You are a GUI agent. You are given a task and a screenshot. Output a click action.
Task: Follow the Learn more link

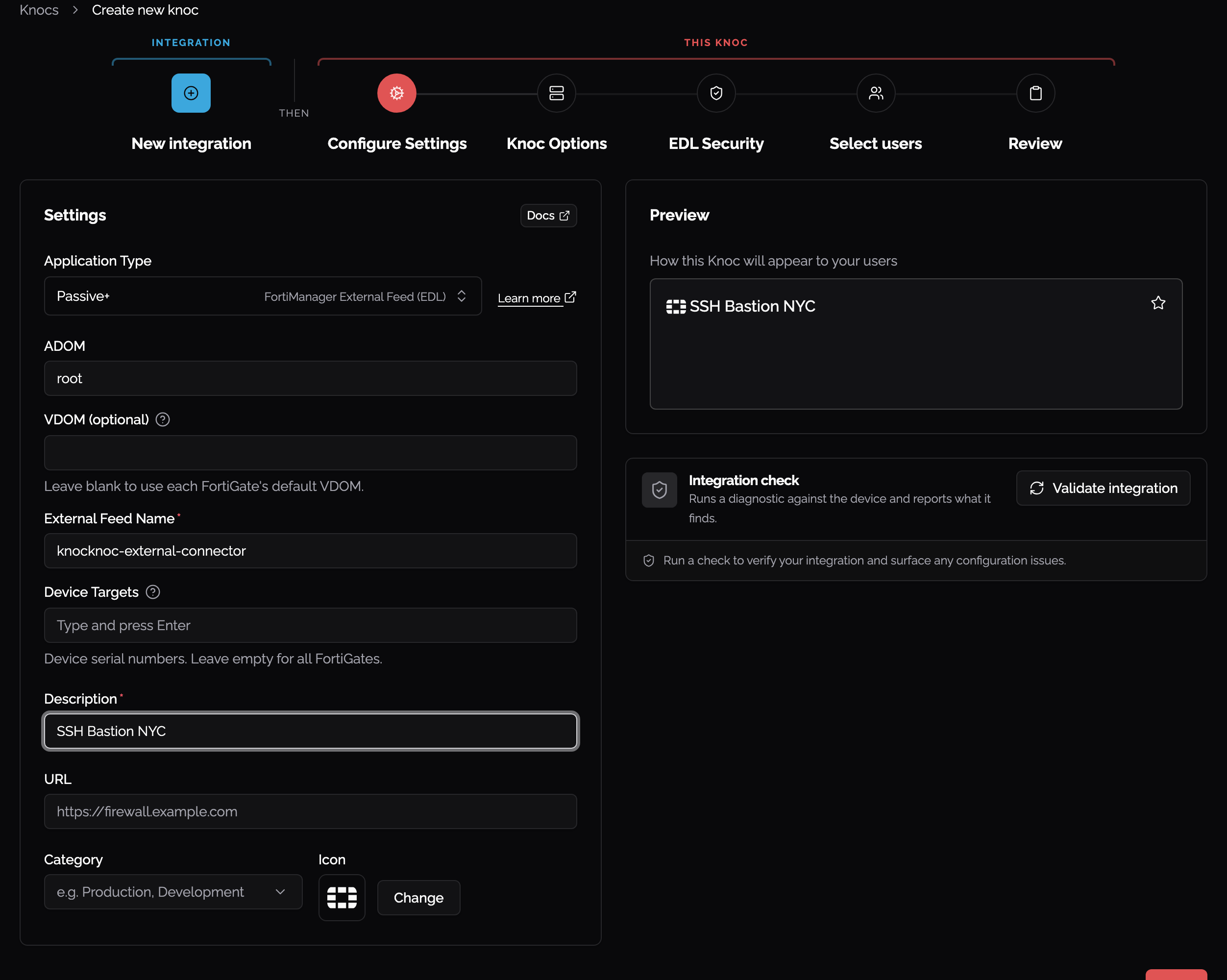coord(529,298)
